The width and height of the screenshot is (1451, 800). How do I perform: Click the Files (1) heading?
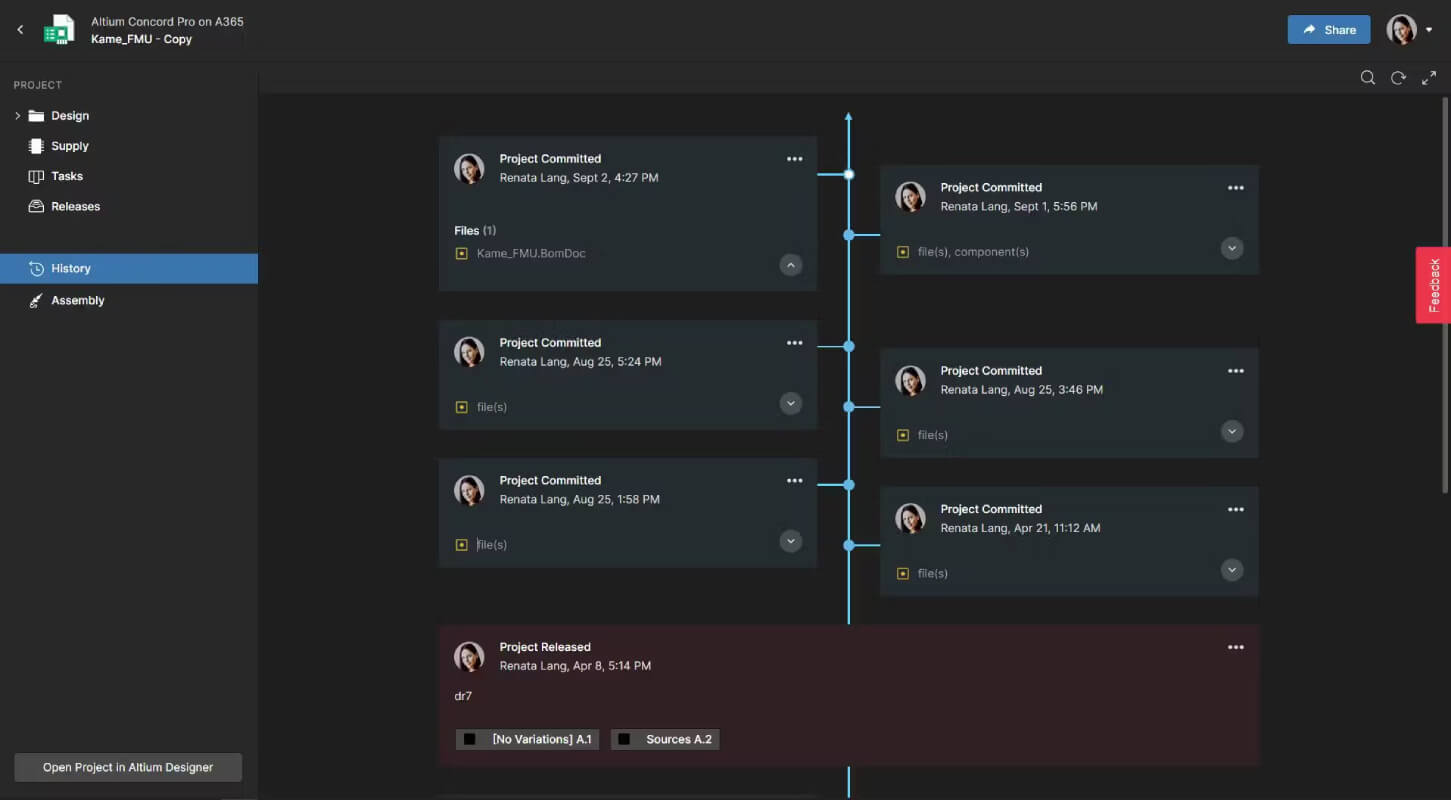click(475, 231)
